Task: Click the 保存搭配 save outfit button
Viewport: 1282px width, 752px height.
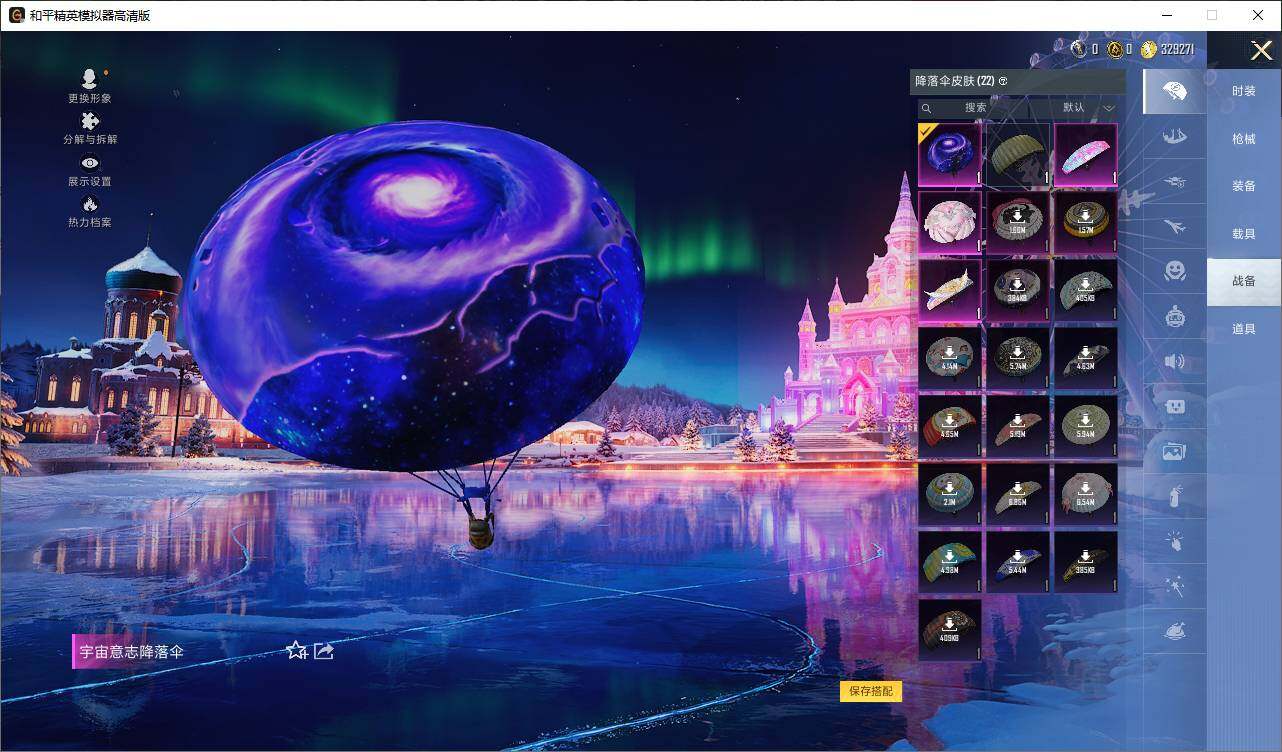Action: pos(868,689)
